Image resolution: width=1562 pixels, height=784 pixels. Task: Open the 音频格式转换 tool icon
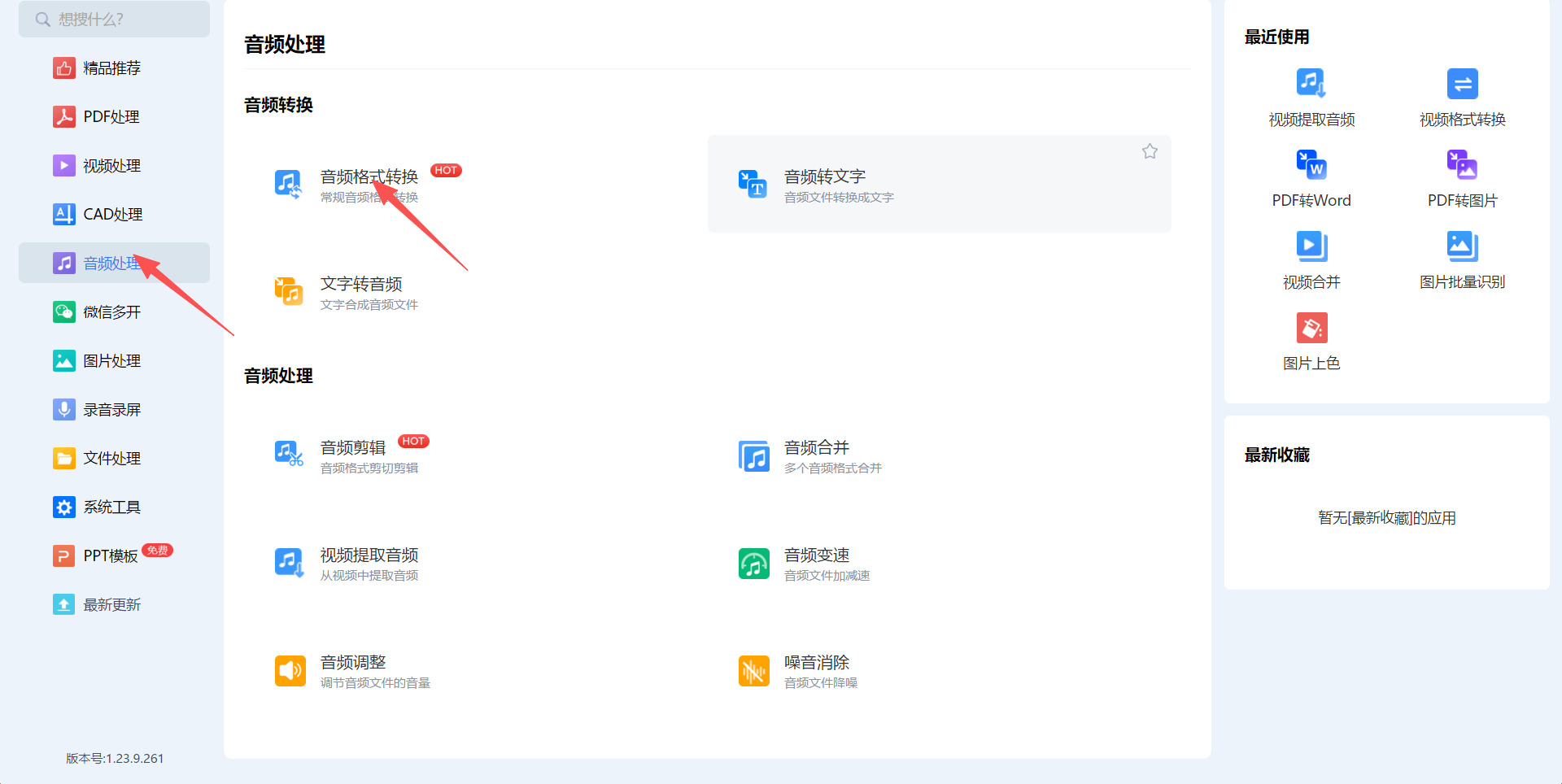[x=289, y=184]
